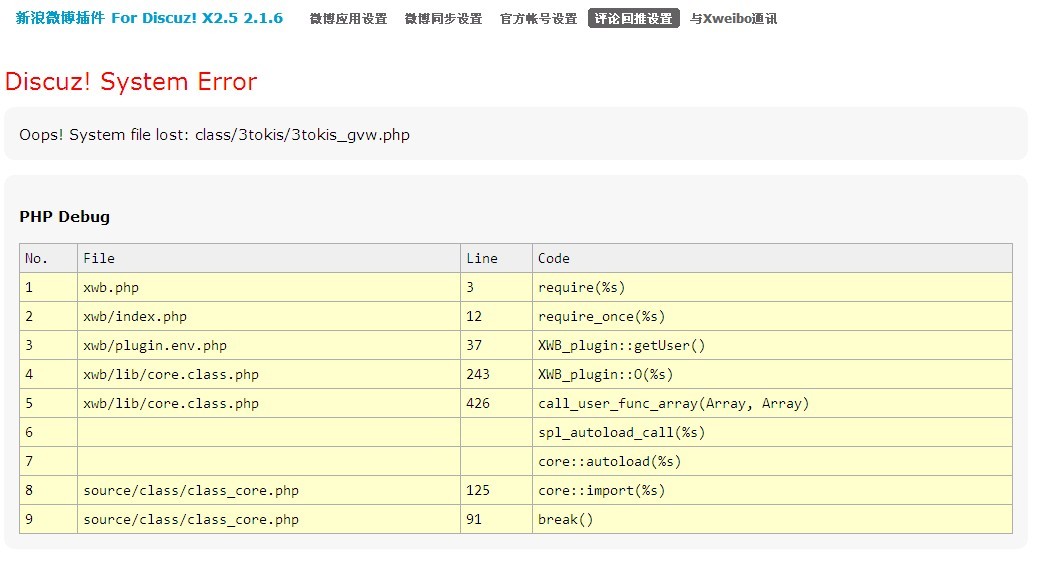This screenshot has width=1056, height=563.
Task: Open the 与Xweibo通讯 tab
Action: point(733,19)
